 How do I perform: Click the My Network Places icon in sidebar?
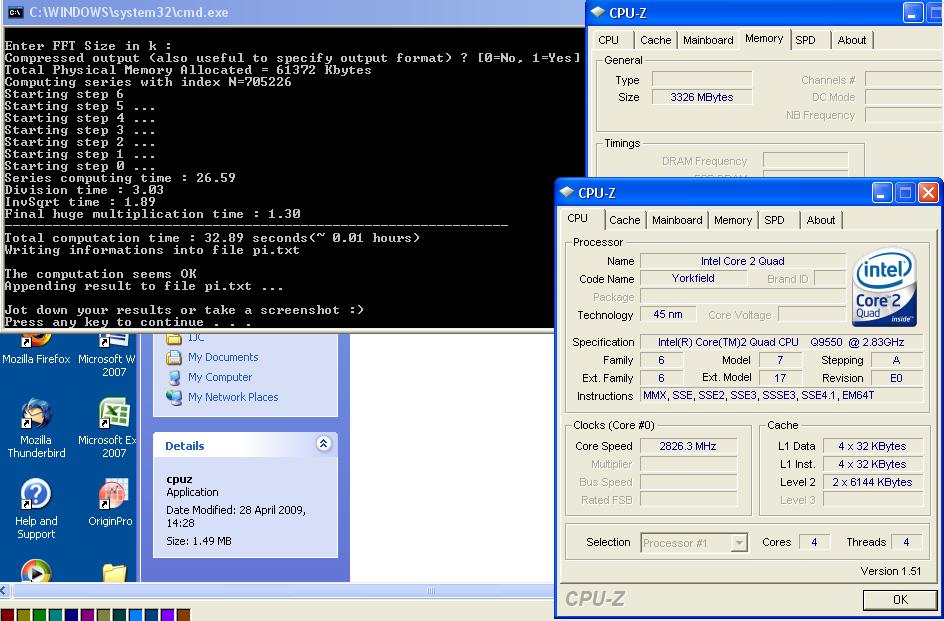coord(174,398)
